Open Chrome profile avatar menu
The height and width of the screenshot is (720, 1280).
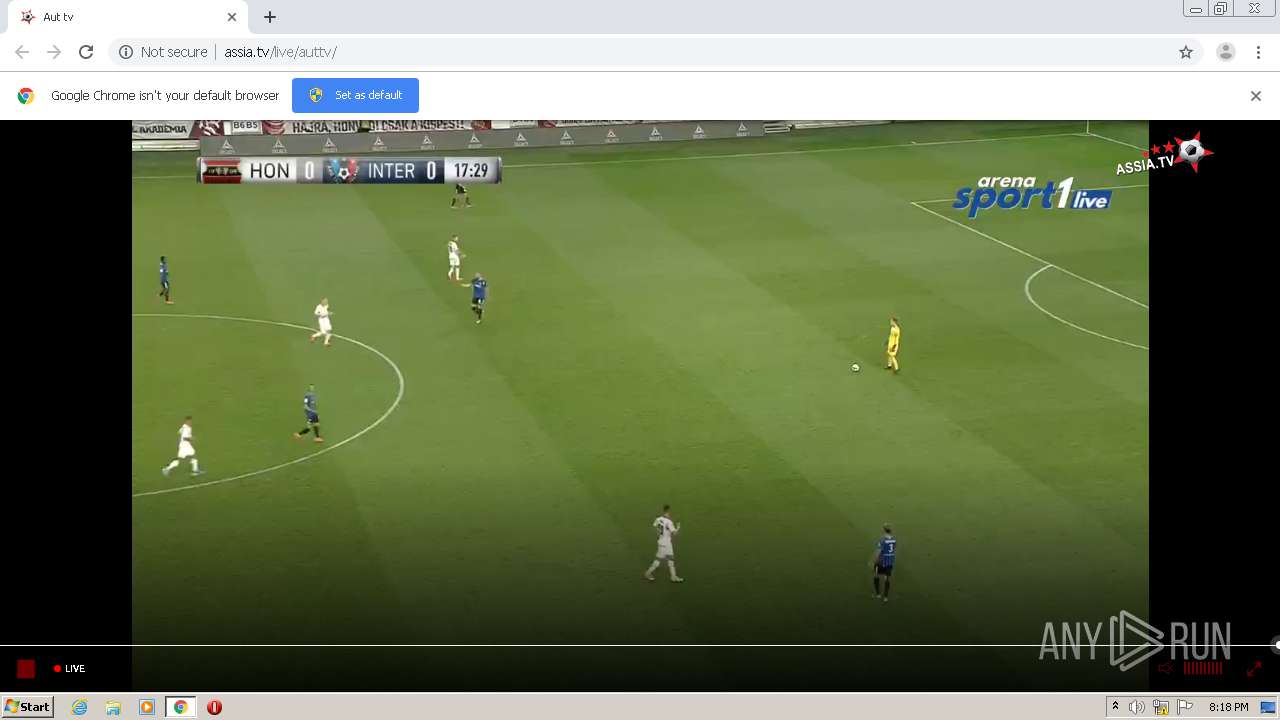[1226, 52]
